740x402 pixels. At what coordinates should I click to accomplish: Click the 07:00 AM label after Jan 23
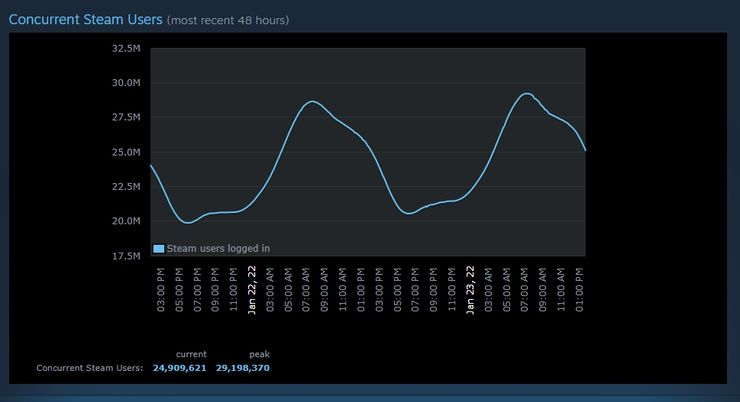pos(524,290)
